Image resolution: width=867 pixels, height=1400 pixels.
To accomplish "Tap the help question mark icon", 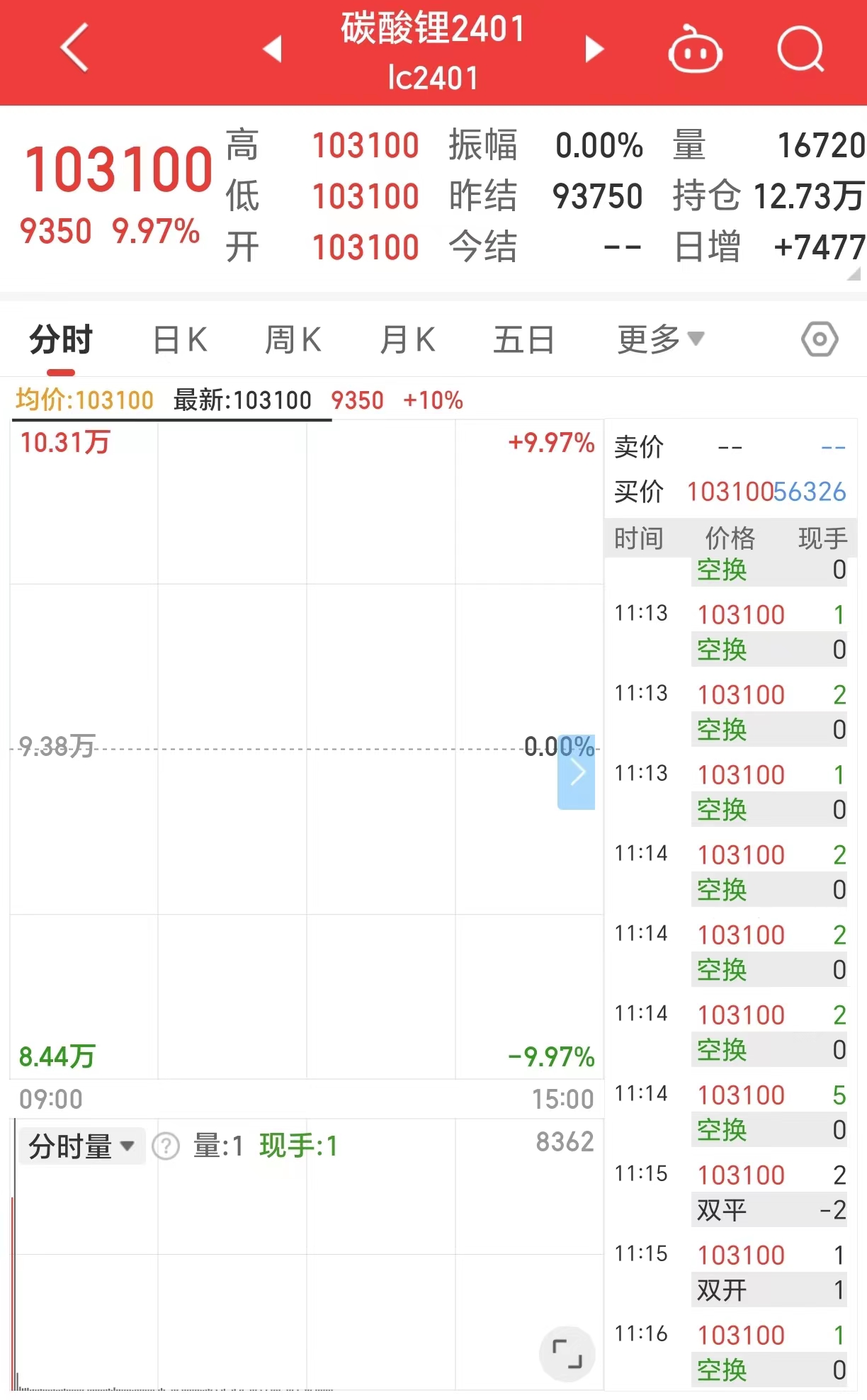I will click(166, 1146).
